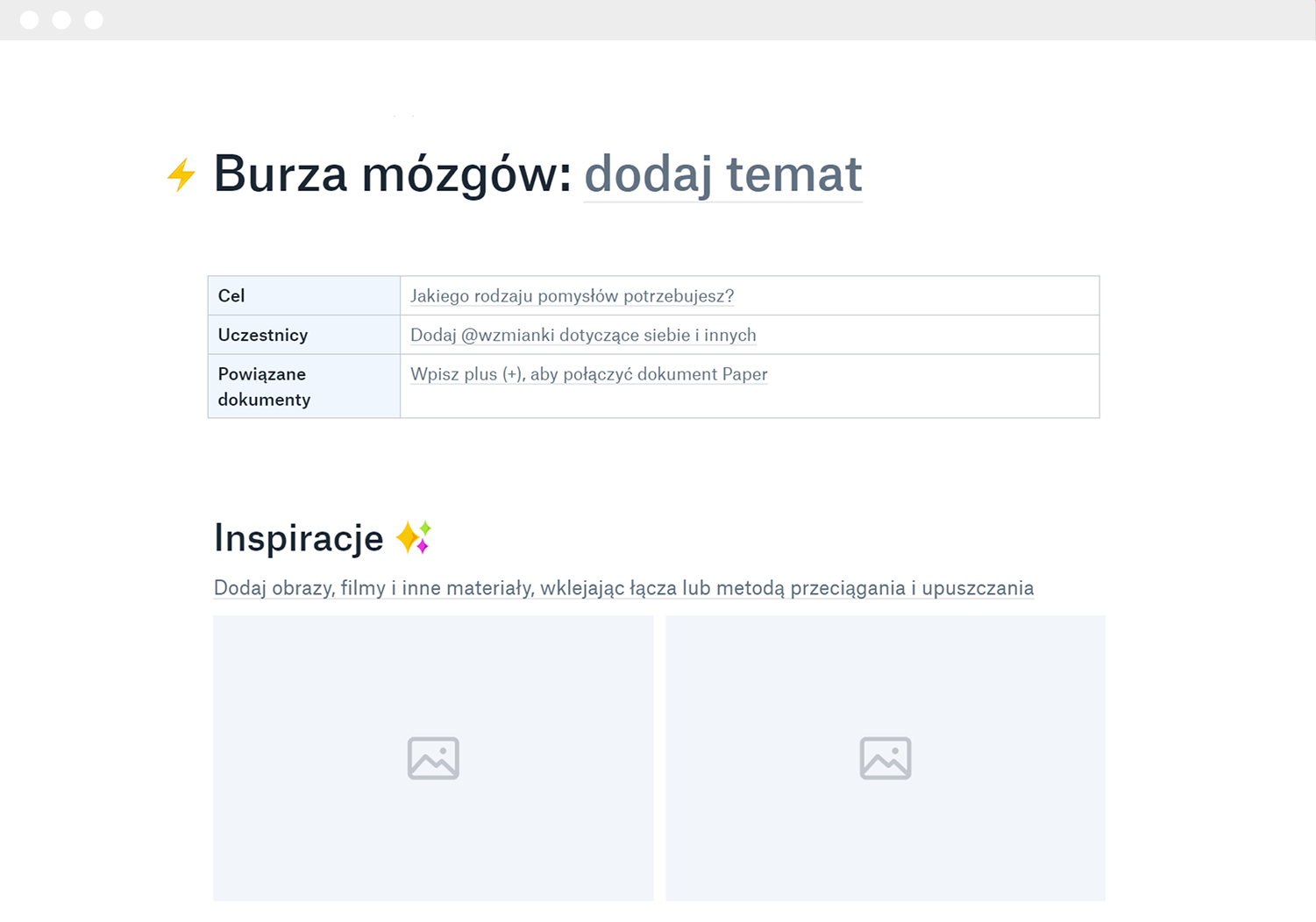The height and width of the screenshot is (922, 1316).
Task: Click the picture icon in the left placeholder
Action: click(433, 758)
